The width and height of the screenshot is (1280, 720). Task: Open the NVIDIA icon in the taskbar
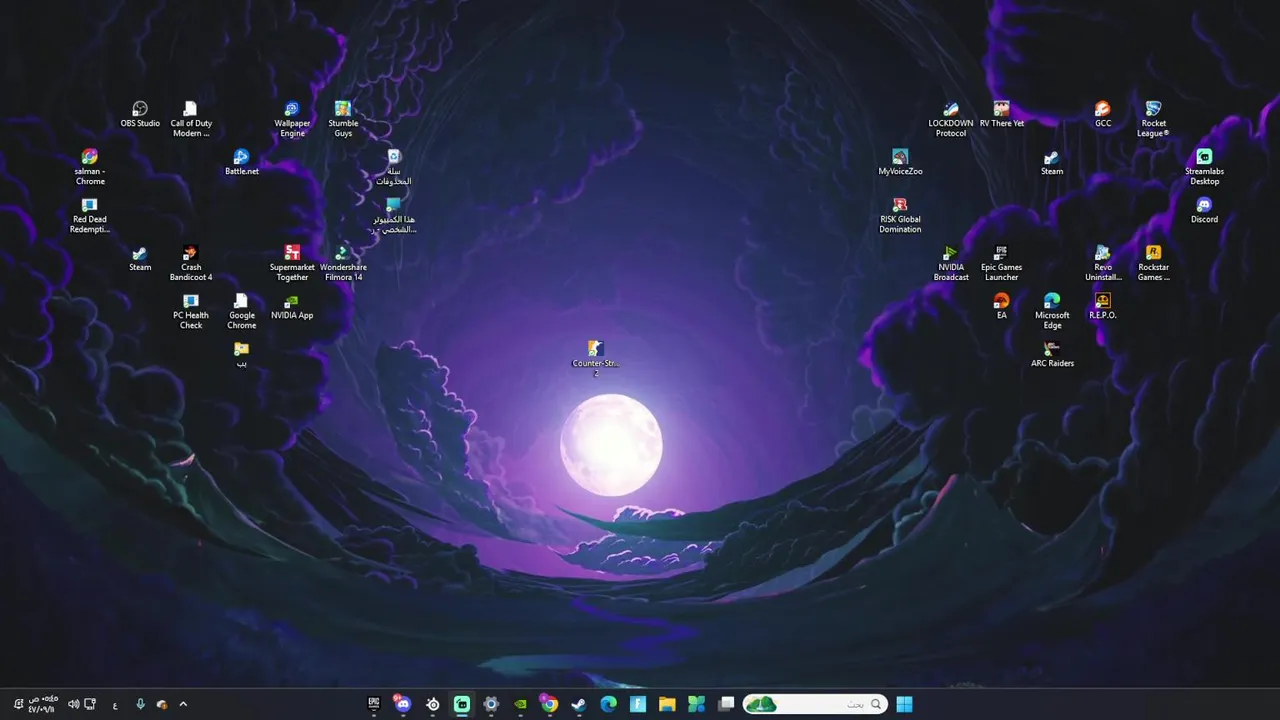[x=520, y=704]
